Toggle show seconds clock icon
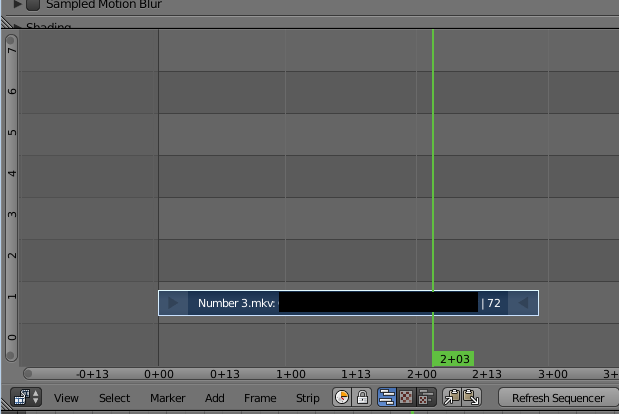The image size is (619, 414). [342, 397]
